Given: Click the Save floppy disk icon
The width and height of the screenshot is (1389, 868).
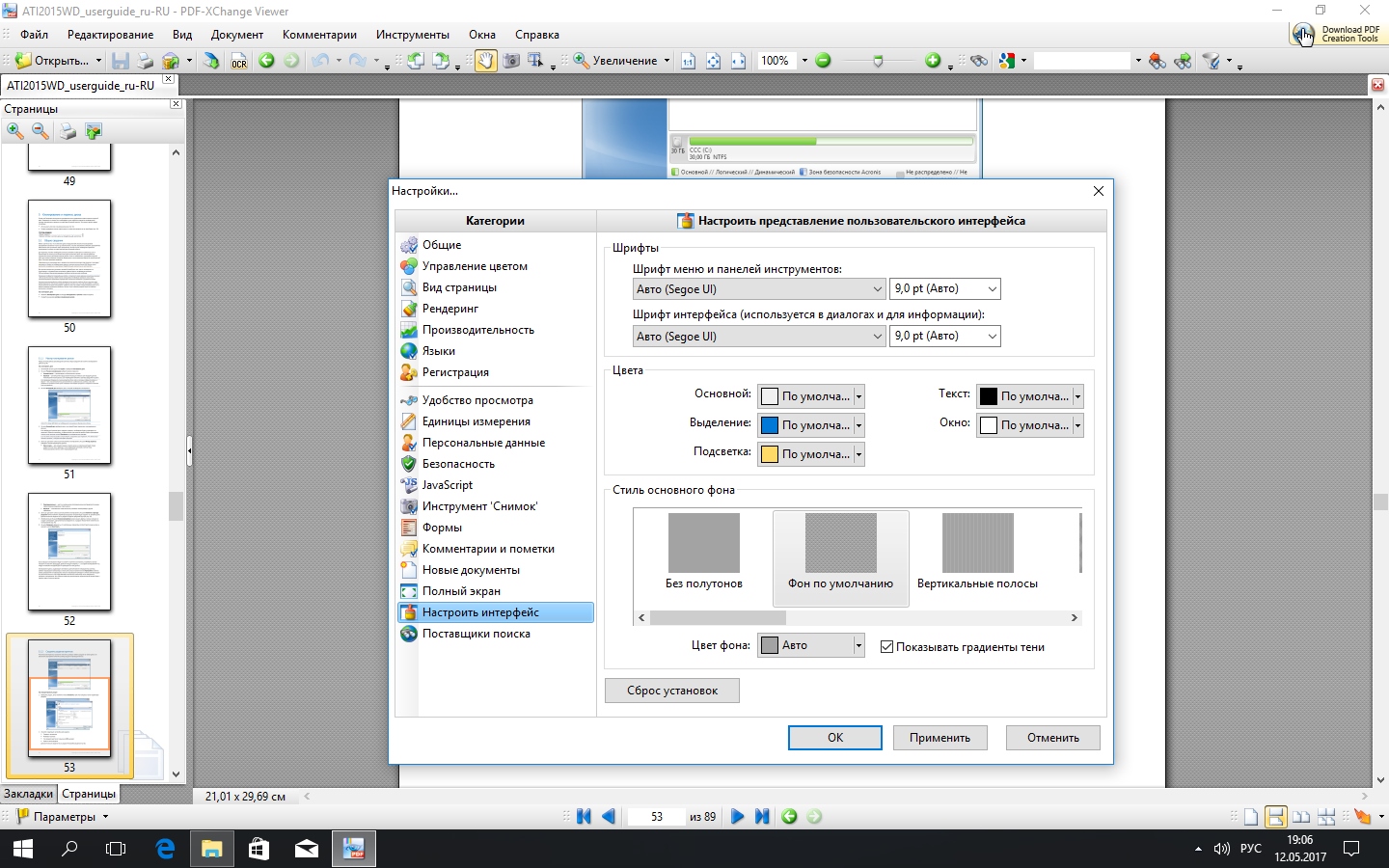Looking at the screenshot, I should point(121,61).
